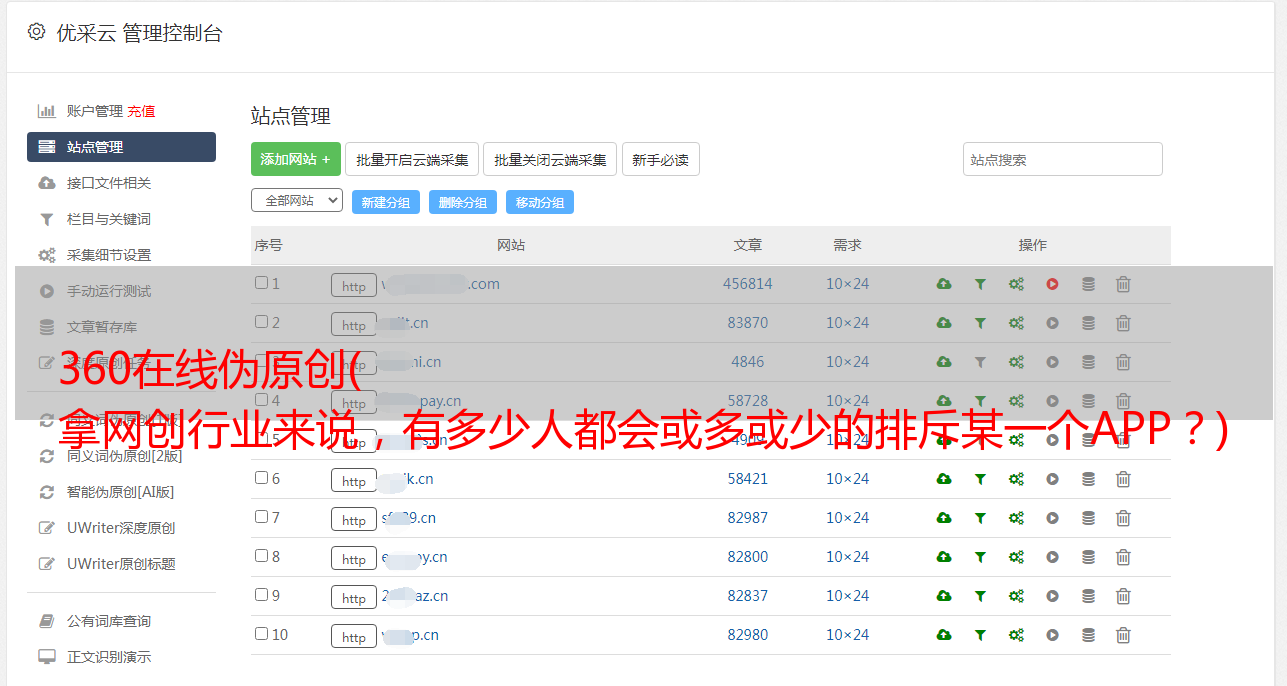This screenshot has height=686, width=1287.
Task: Click the trash icon in row 2
Action: point(1123,323)
